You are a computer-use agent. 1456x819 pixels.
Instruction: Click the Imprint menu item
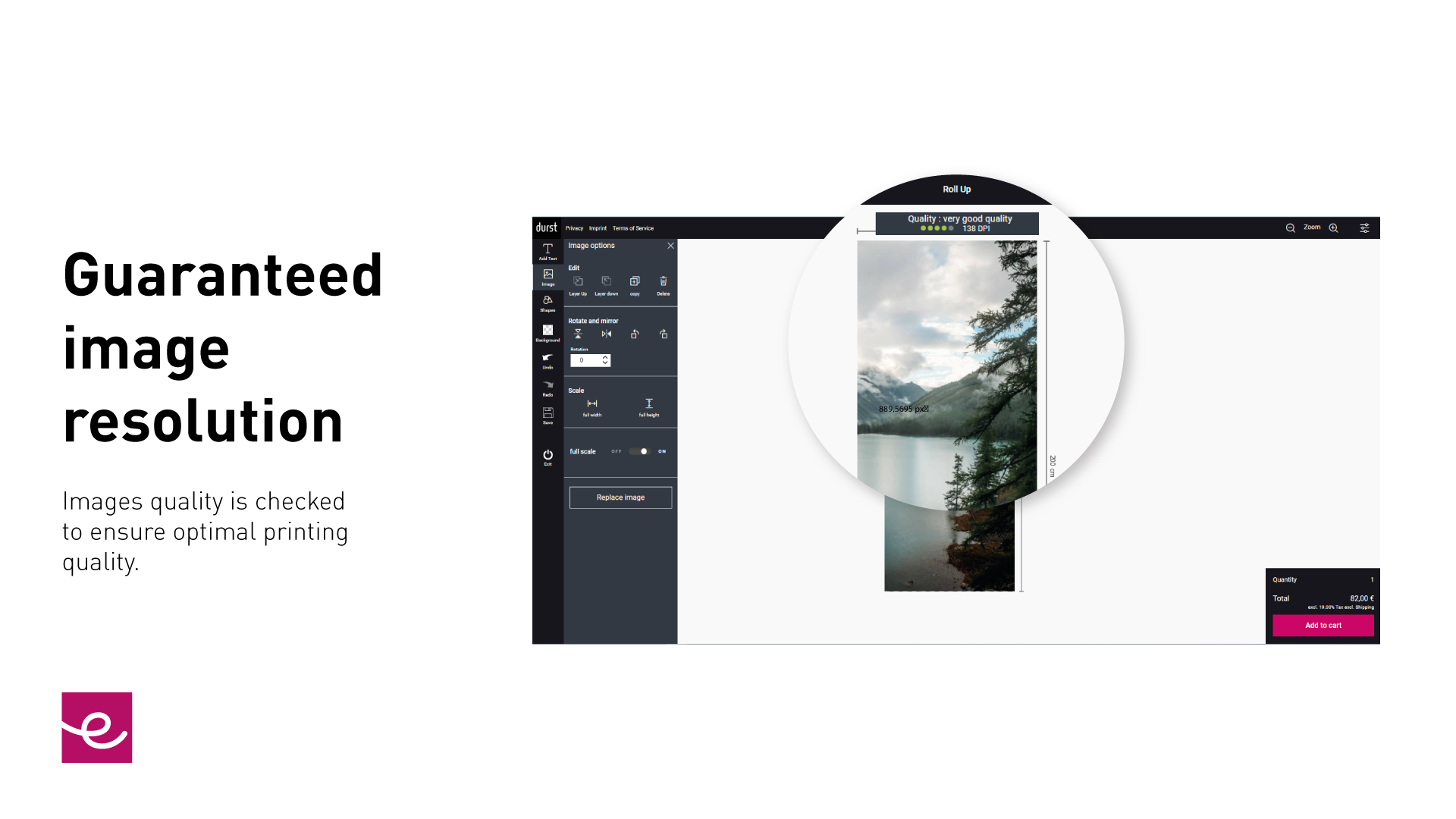(x=596, y=228)
